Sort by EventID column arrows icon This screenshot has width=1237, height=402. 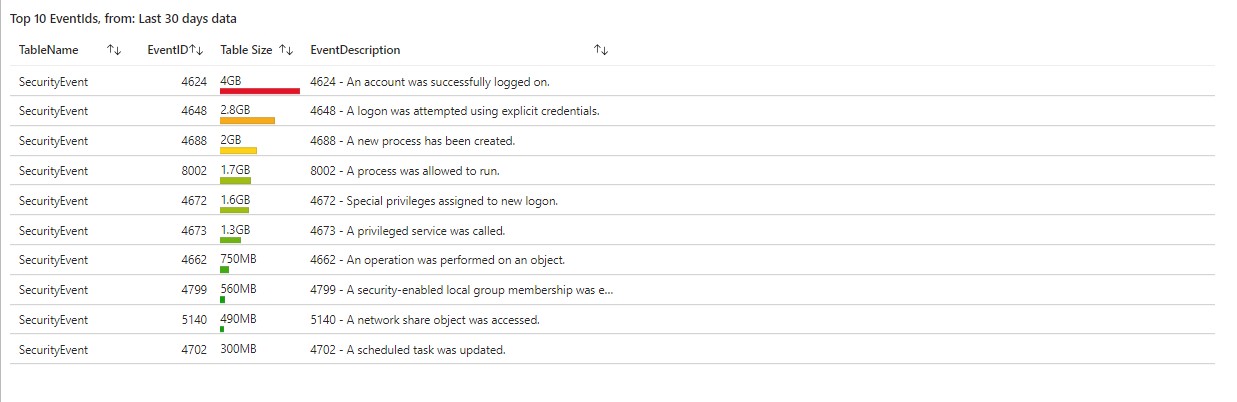(196, 50)
